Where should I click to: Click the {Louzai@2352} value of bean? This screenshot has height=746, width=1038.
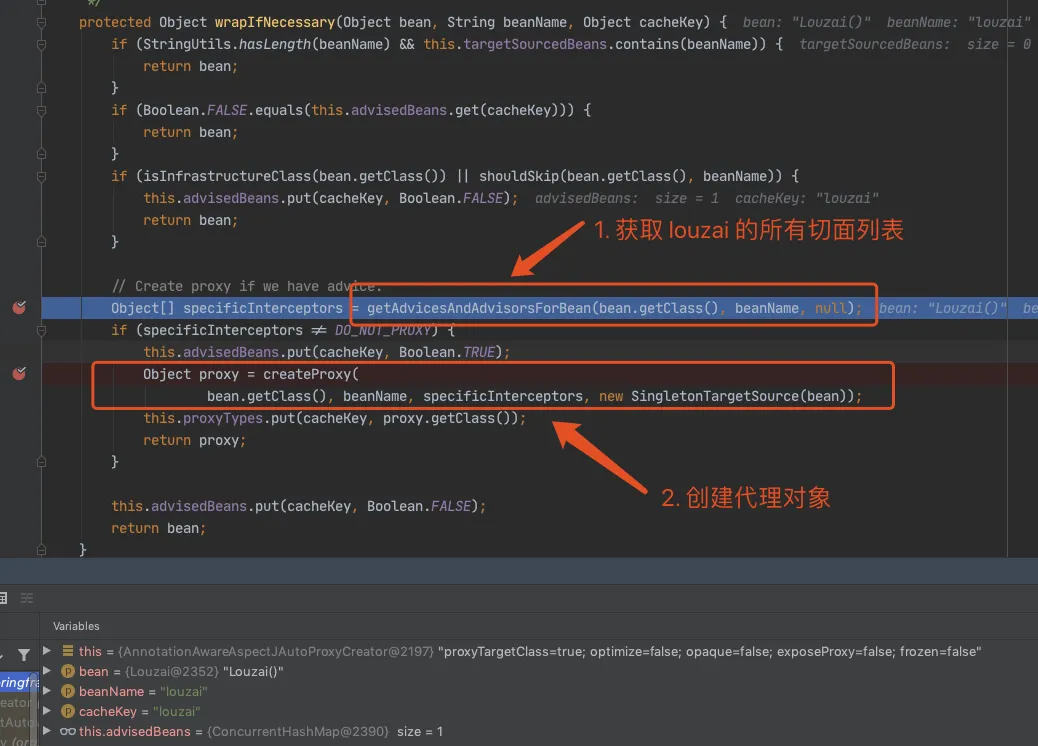(x=171, y=671)
